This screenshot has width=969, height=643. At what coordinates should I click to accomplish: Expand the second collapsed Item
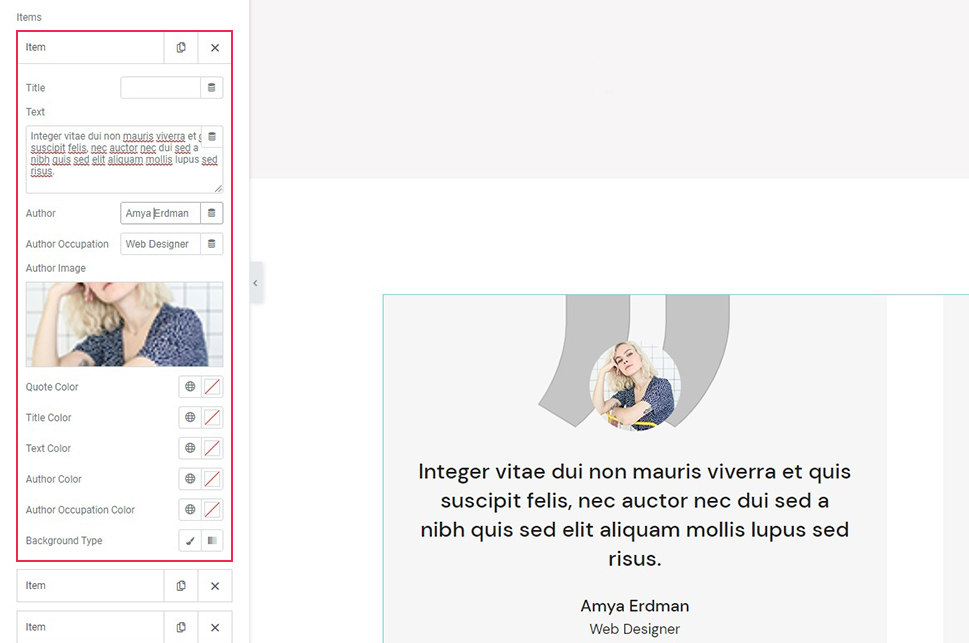[90, 586]
